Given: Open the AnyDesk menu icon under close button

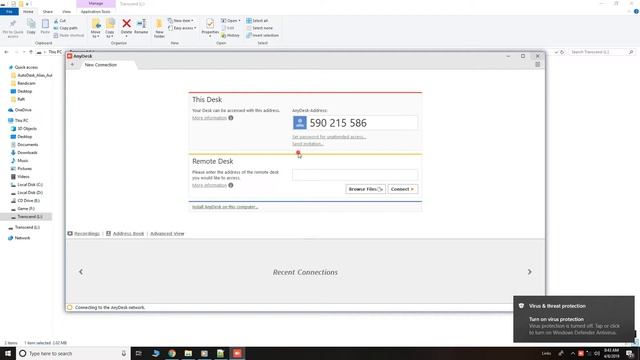Looking at the screenshot, I should tap(538, 64).
